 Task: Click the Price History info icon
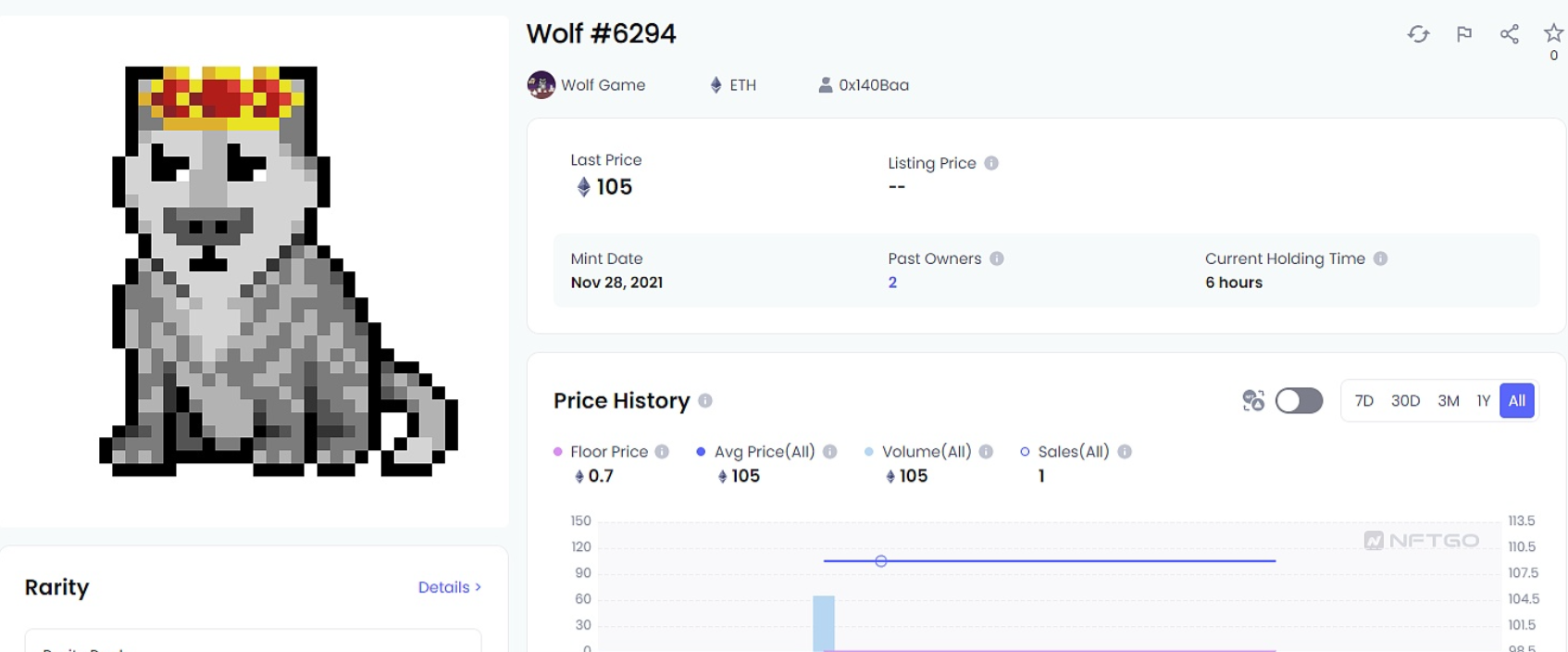point(705,401)
